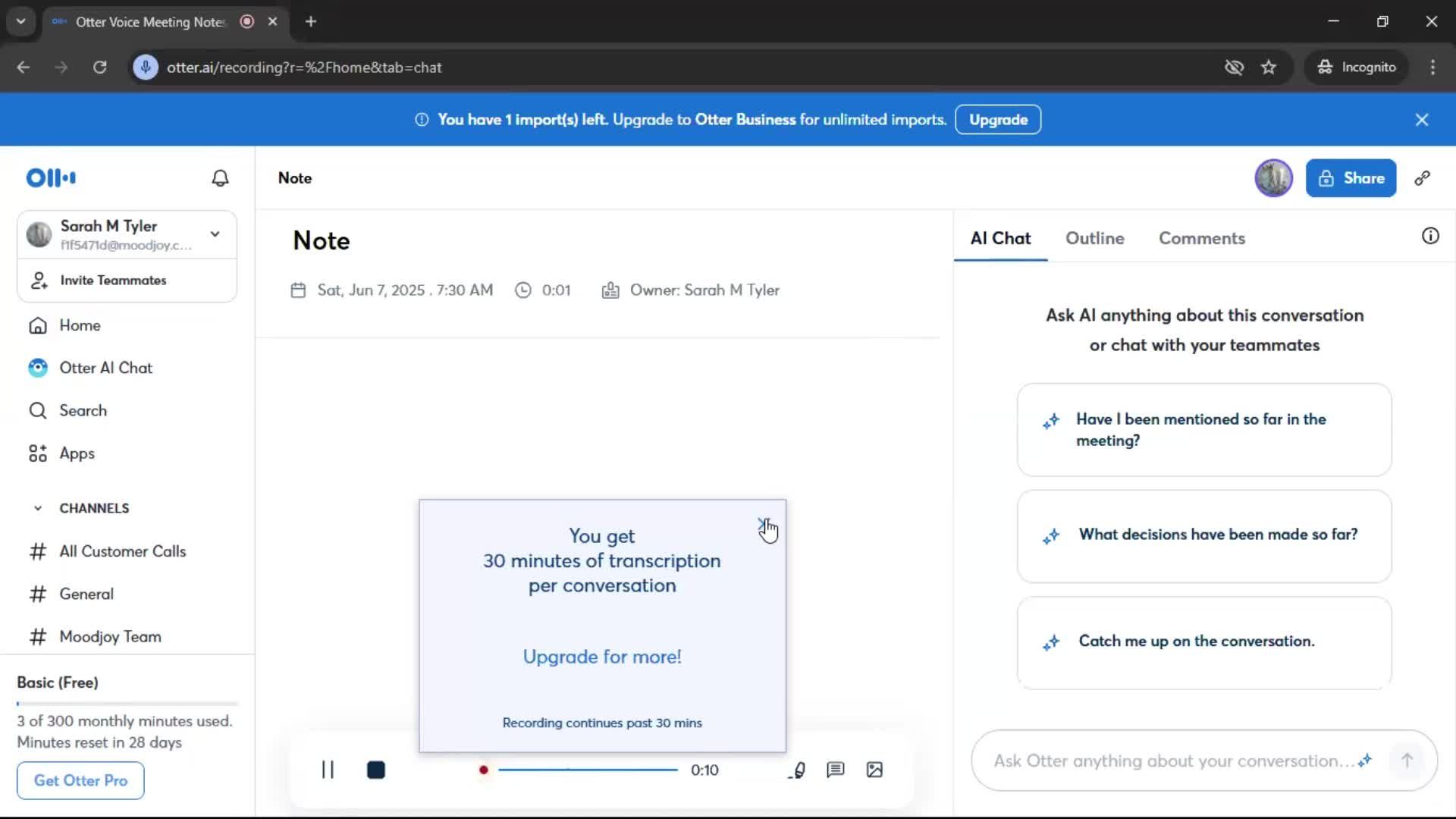Click the recording progress bar
The image size is (1456, 819).
coord(588,770)
